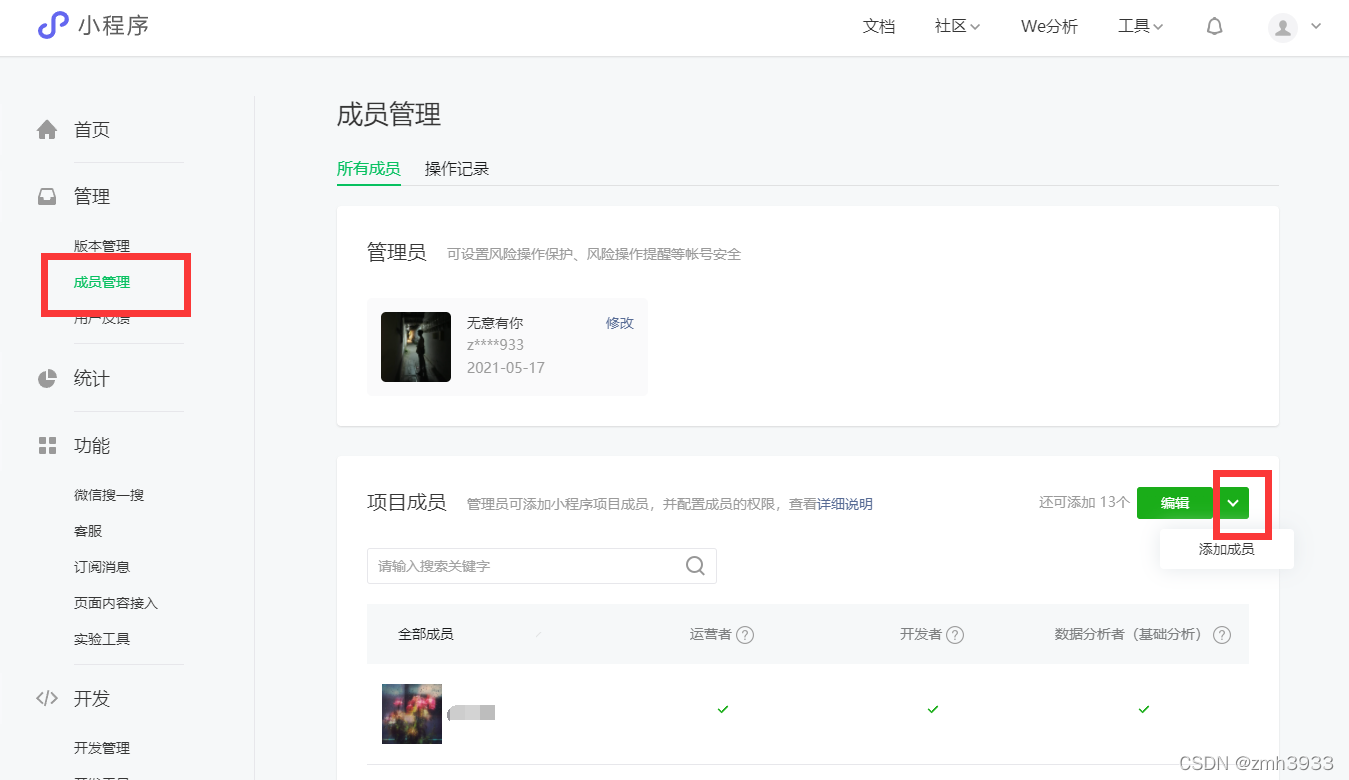Select the 管理 sidebar section

click(x=92, y=197)
